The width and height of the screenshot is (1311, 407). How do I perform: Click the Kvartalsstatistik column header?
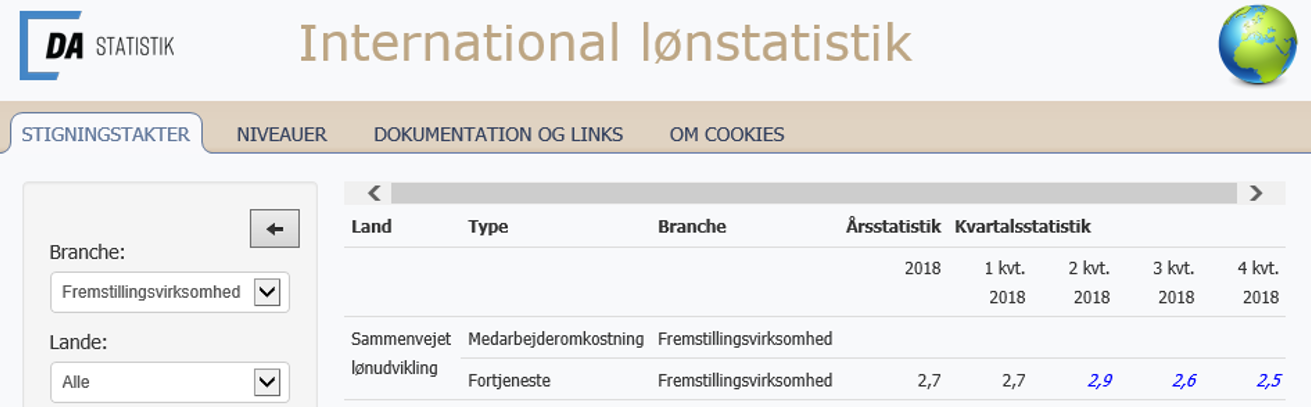pyautogui.click(x=1022, y=227)
